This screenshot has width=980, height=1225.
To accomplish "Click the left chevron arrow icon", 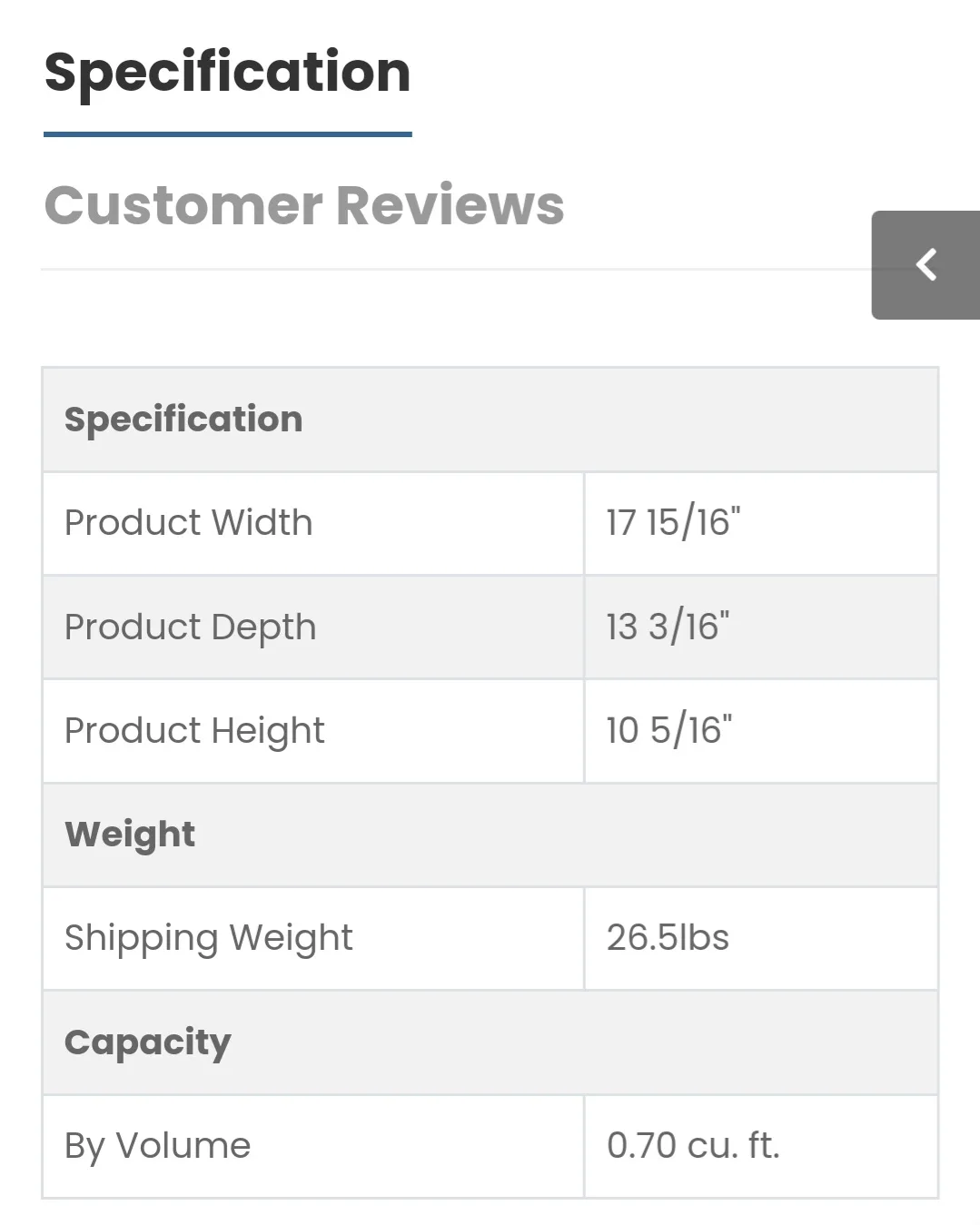I will 926,265.
